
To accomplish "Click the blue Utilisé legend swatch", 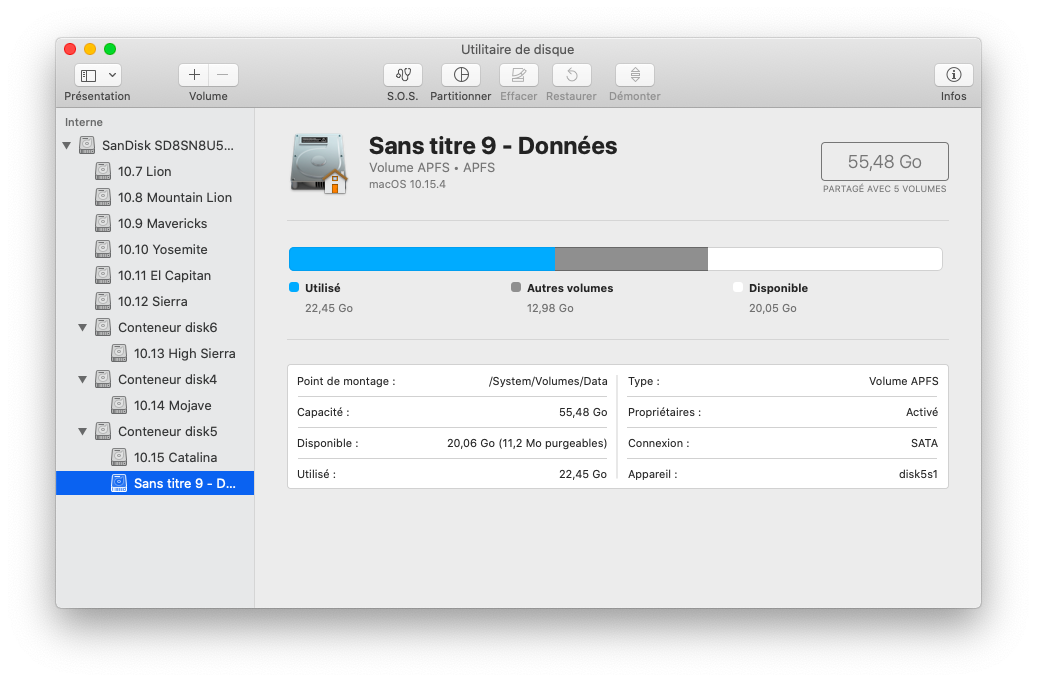I will coord(294,287).
